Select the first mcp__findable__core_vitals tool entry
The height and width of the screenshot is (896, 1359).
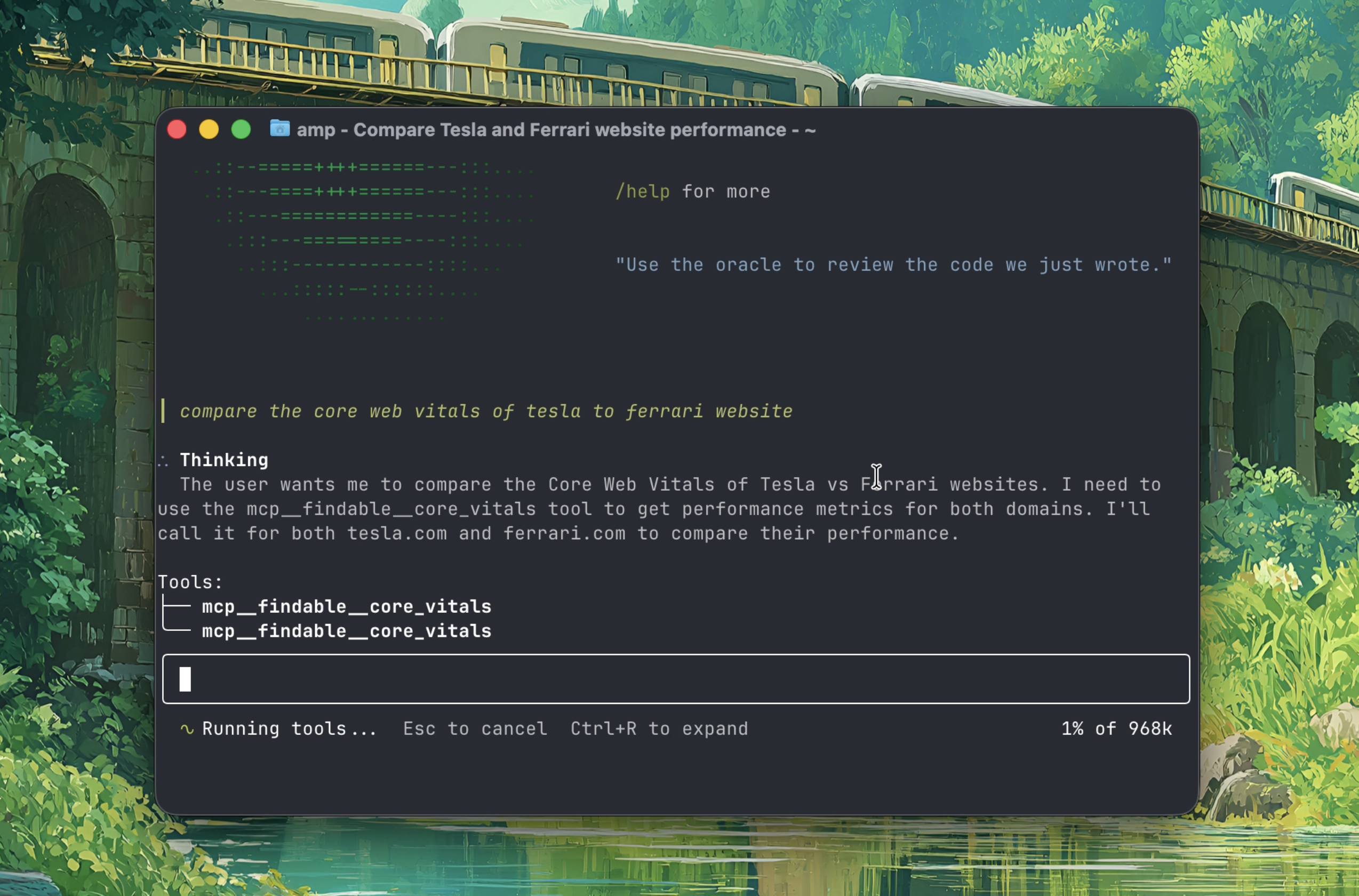click(x=346, y=606)
